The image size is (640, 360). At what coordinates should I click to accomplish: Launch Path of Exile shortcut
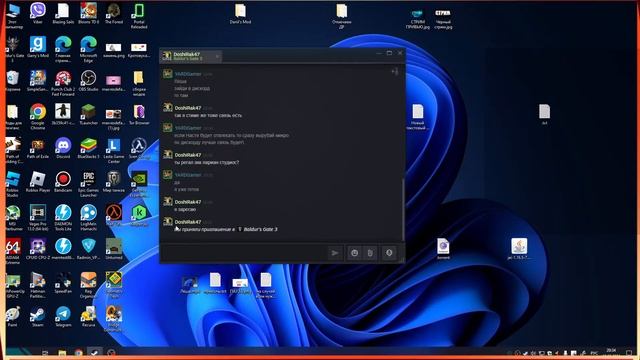38,148
